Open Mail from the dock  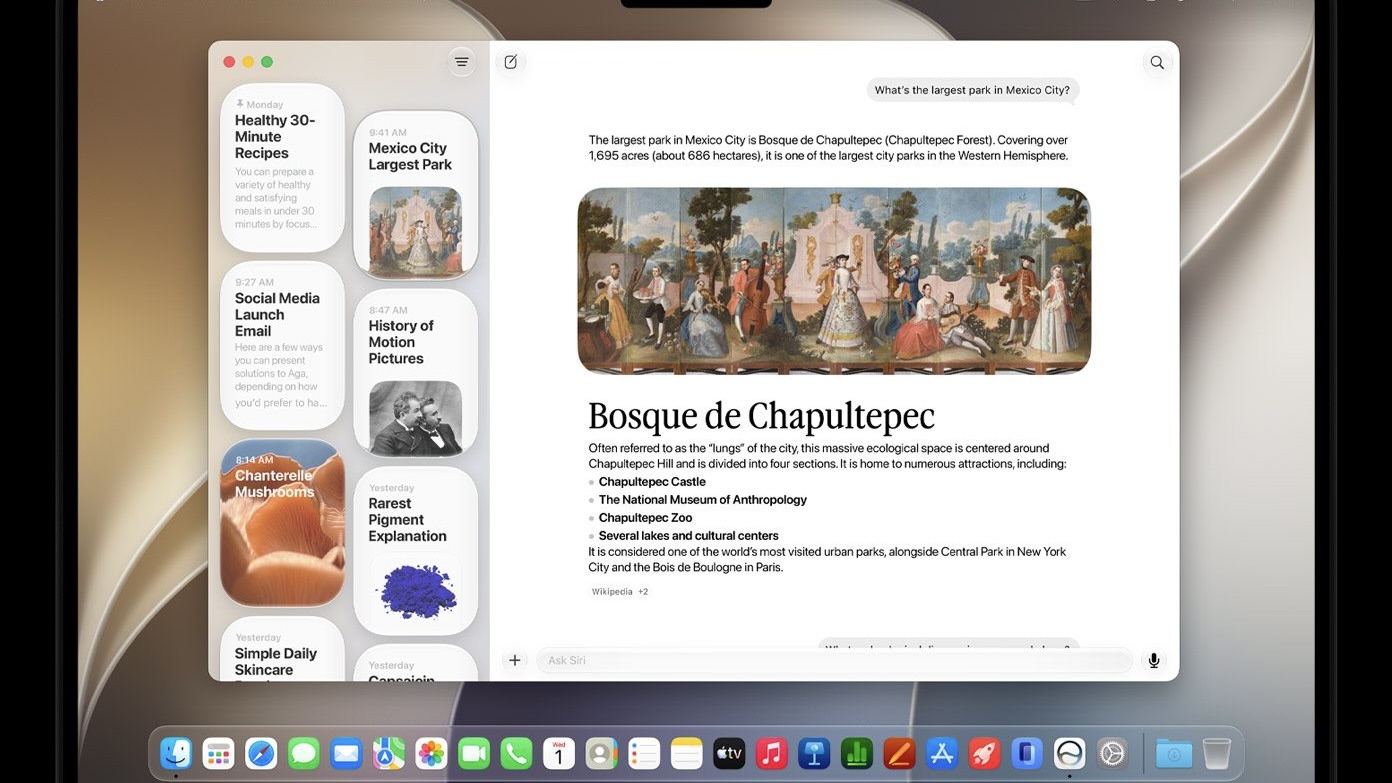coord(346,753)
